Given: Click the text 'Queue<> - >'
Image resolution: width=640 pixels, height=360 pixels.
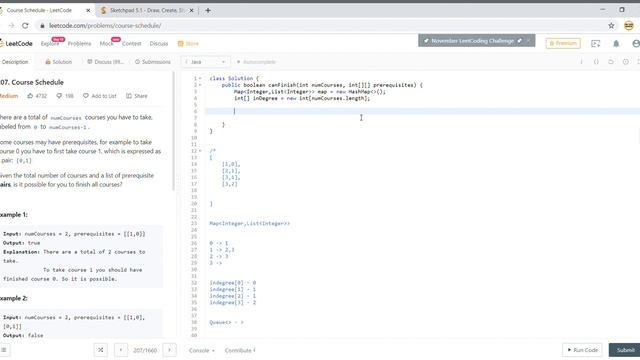Looking at the screenshot, I should tap(226, 322).
